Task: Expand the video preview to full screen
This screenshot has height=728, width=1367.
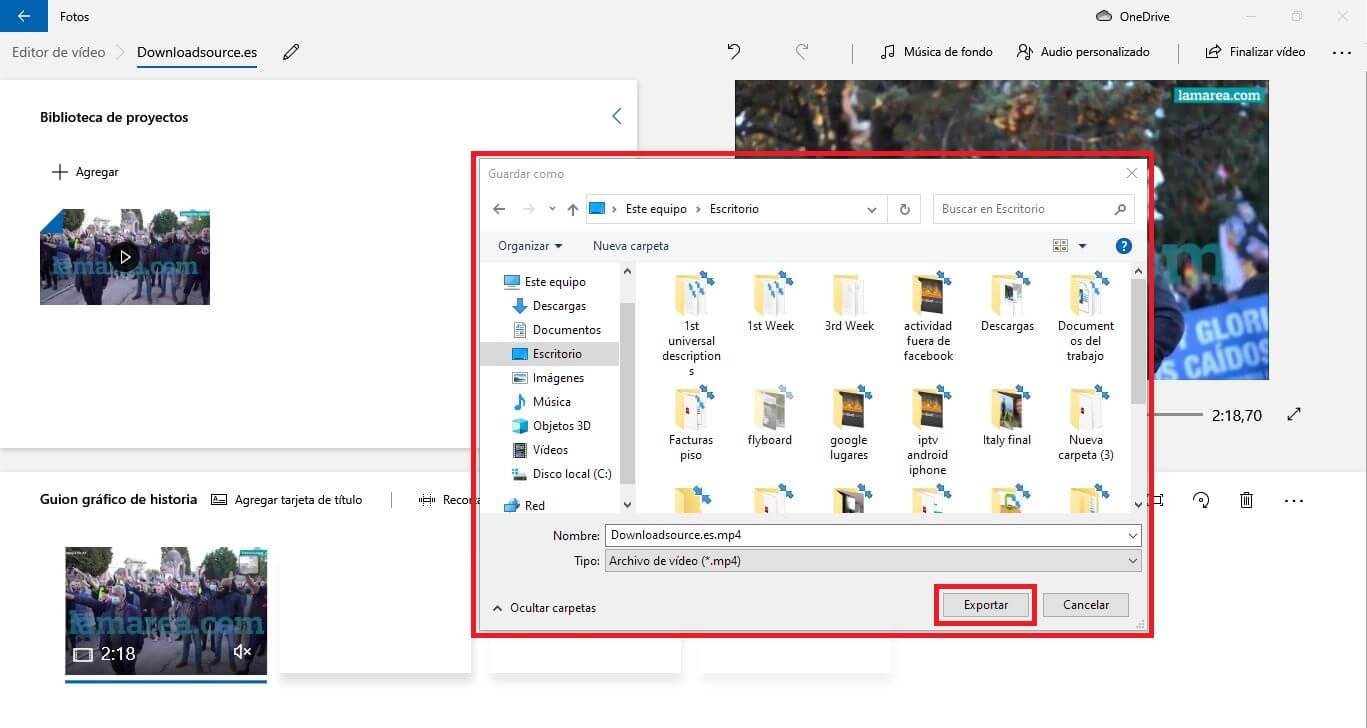Action: 1294,414
